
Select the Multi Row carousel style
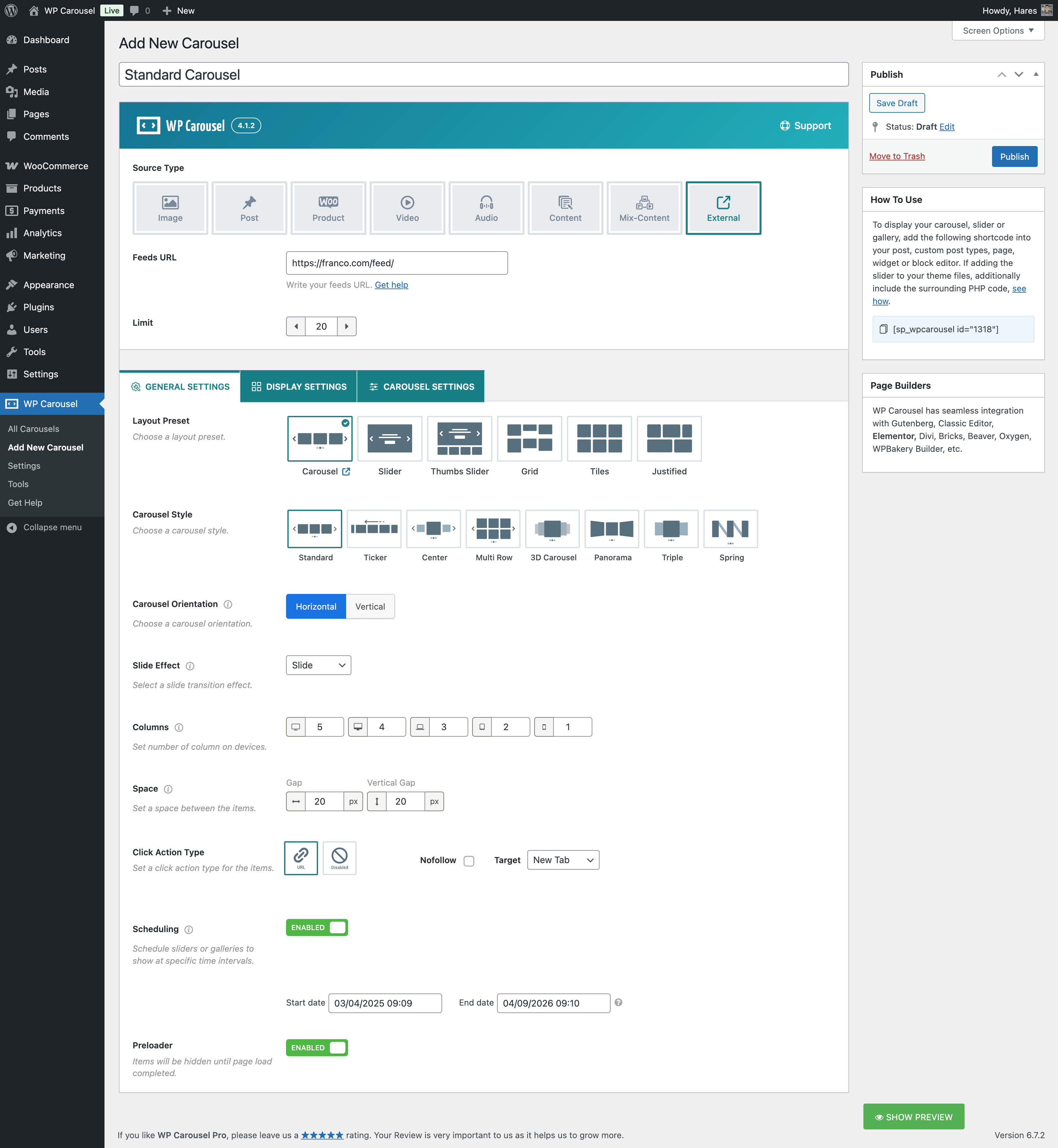pyautogui.click(x=493, y=529)
